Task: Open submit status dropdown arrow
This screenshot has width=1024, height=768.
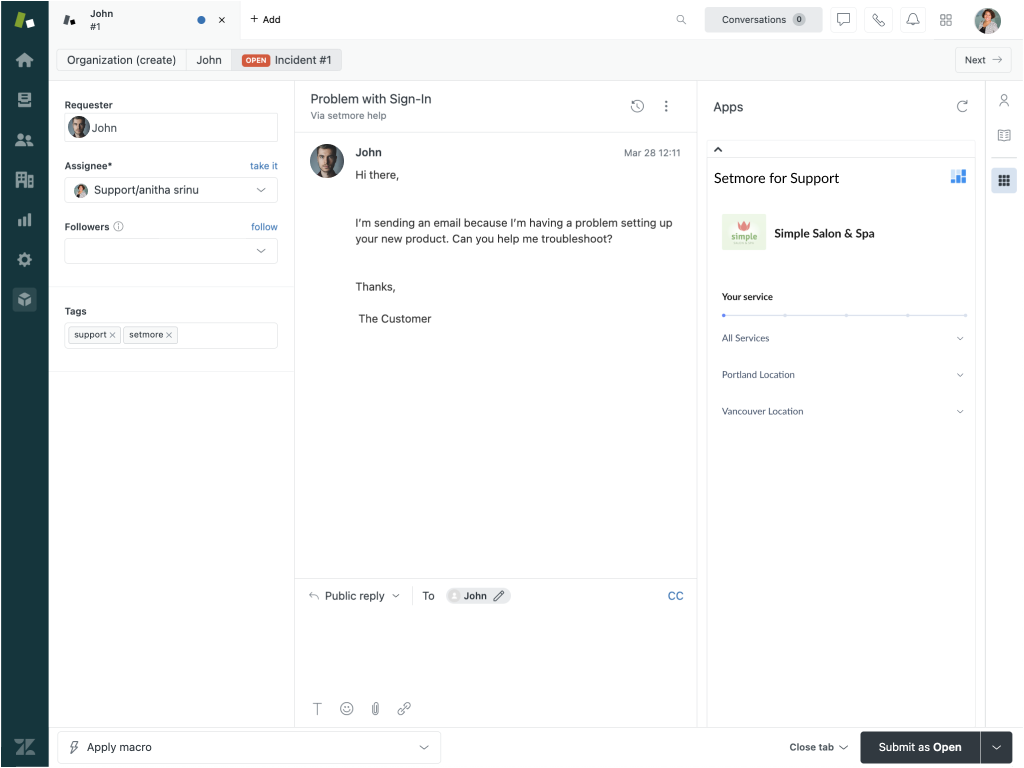Action: 997,747
